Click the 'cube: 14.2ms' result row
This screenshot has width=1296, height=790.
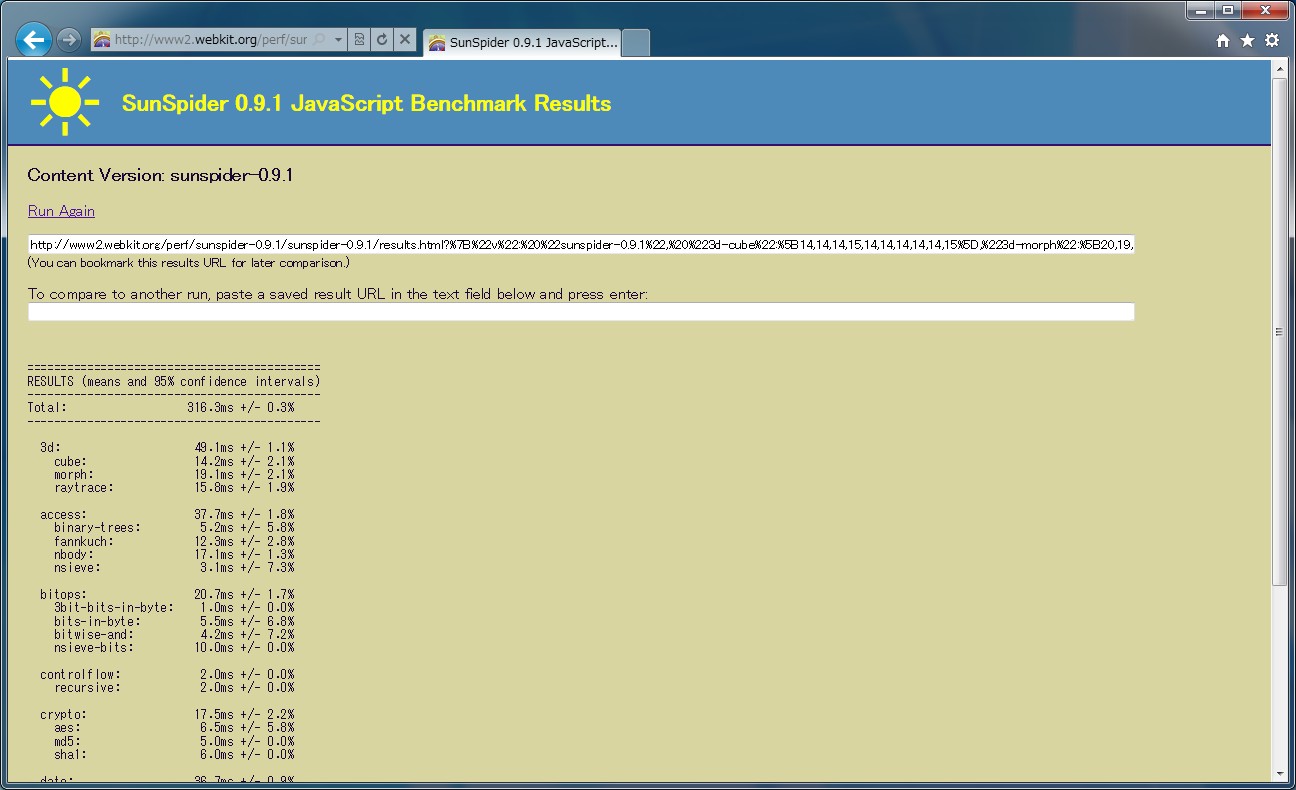174,461
